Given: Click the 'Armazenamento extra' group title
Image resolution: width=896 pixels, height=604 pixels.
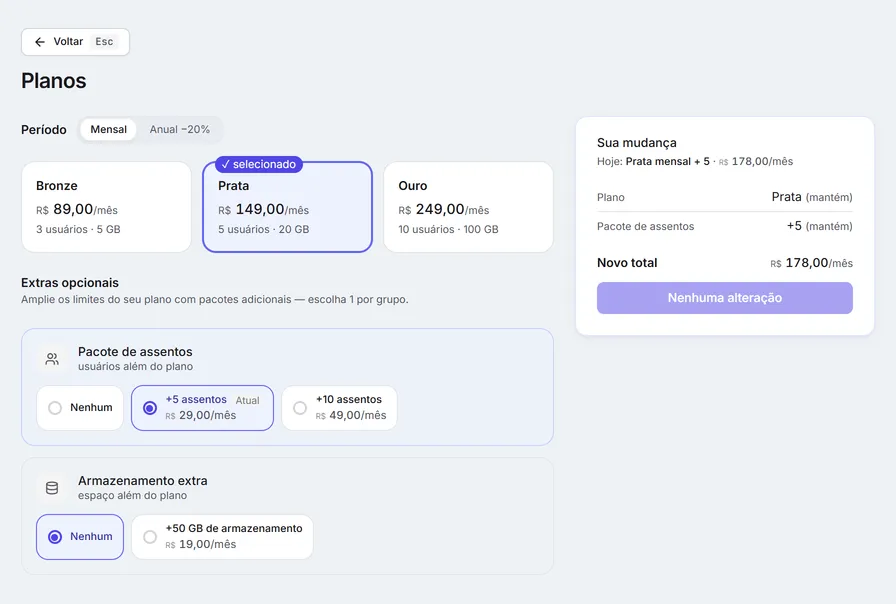Looking at the screenshot, I should [x=143, y=481].
